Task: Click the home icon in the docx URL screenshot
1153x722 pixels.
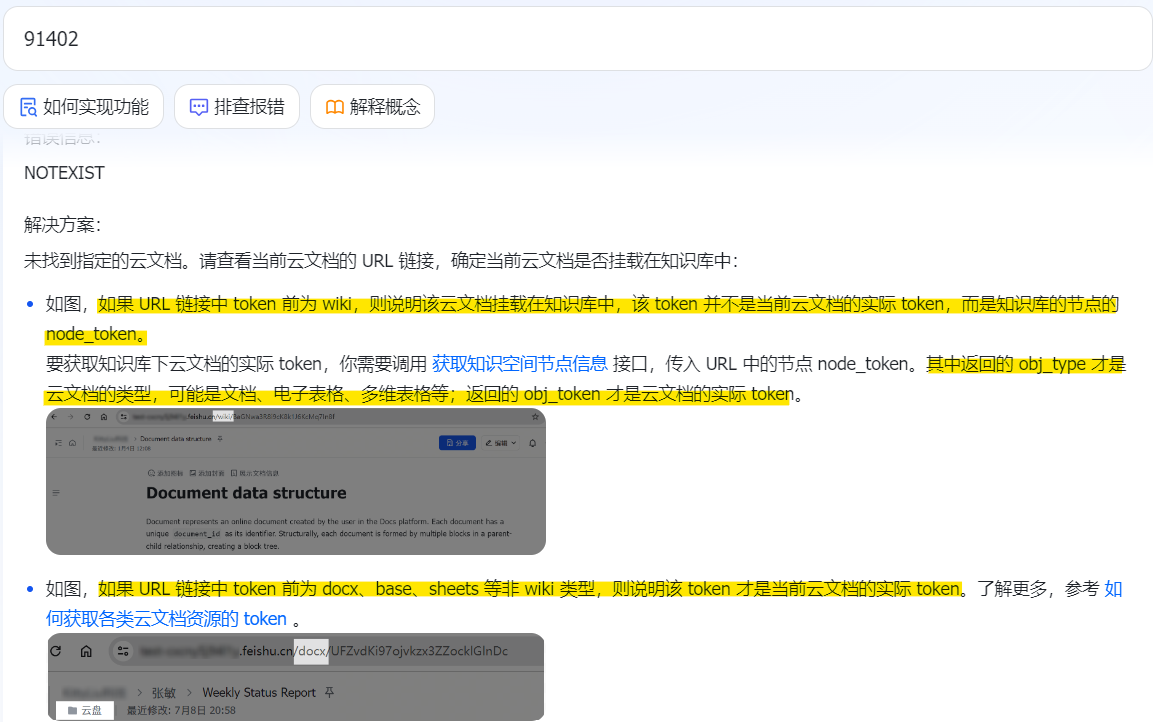Action: point(86,651)
